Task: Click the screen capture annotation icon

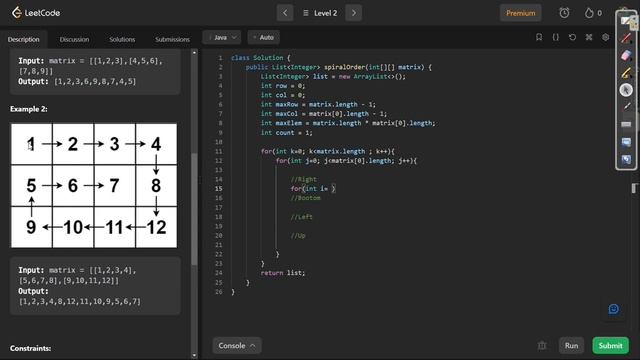Action: (626, 142)
